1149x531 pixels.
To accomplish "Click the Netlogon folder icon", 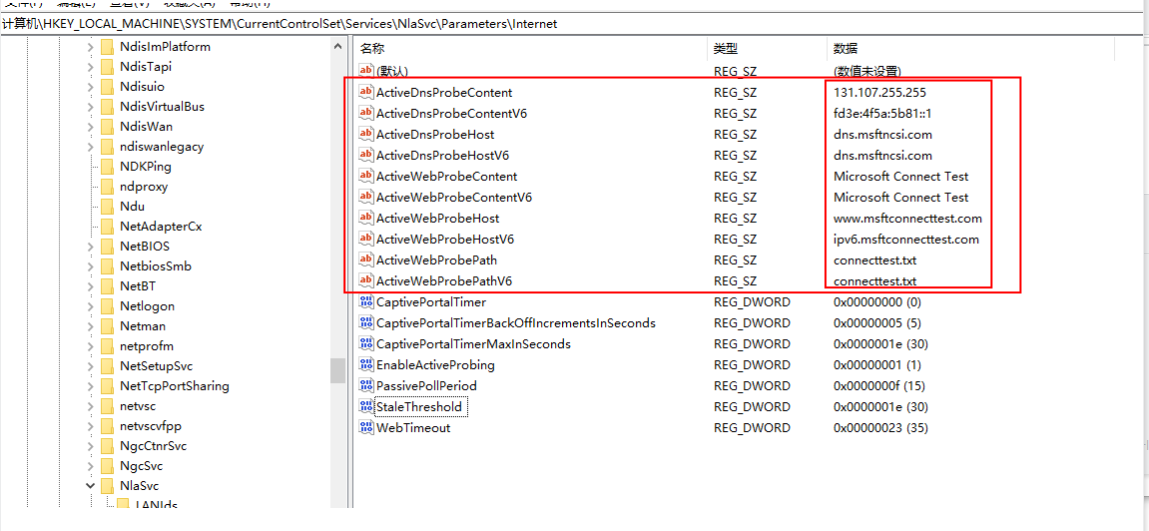I will click(x=108, y=306).
